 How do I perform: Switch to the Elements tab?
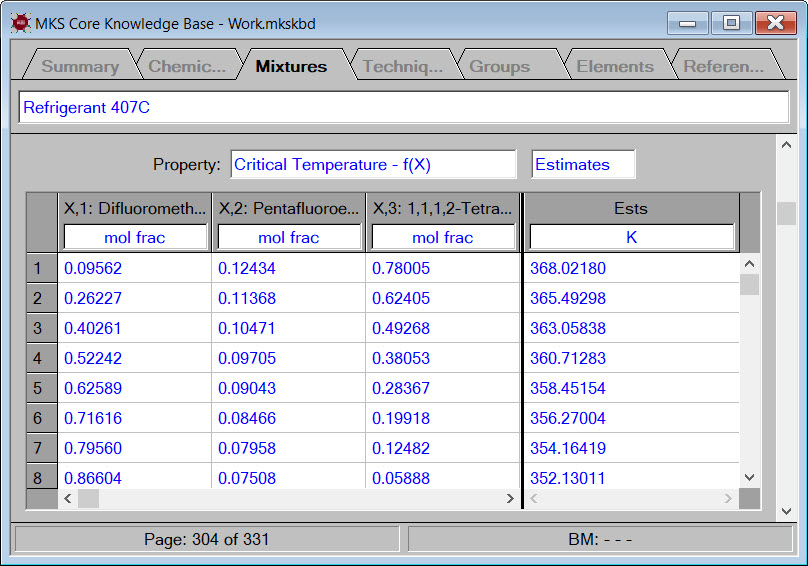tap(614, 67)
